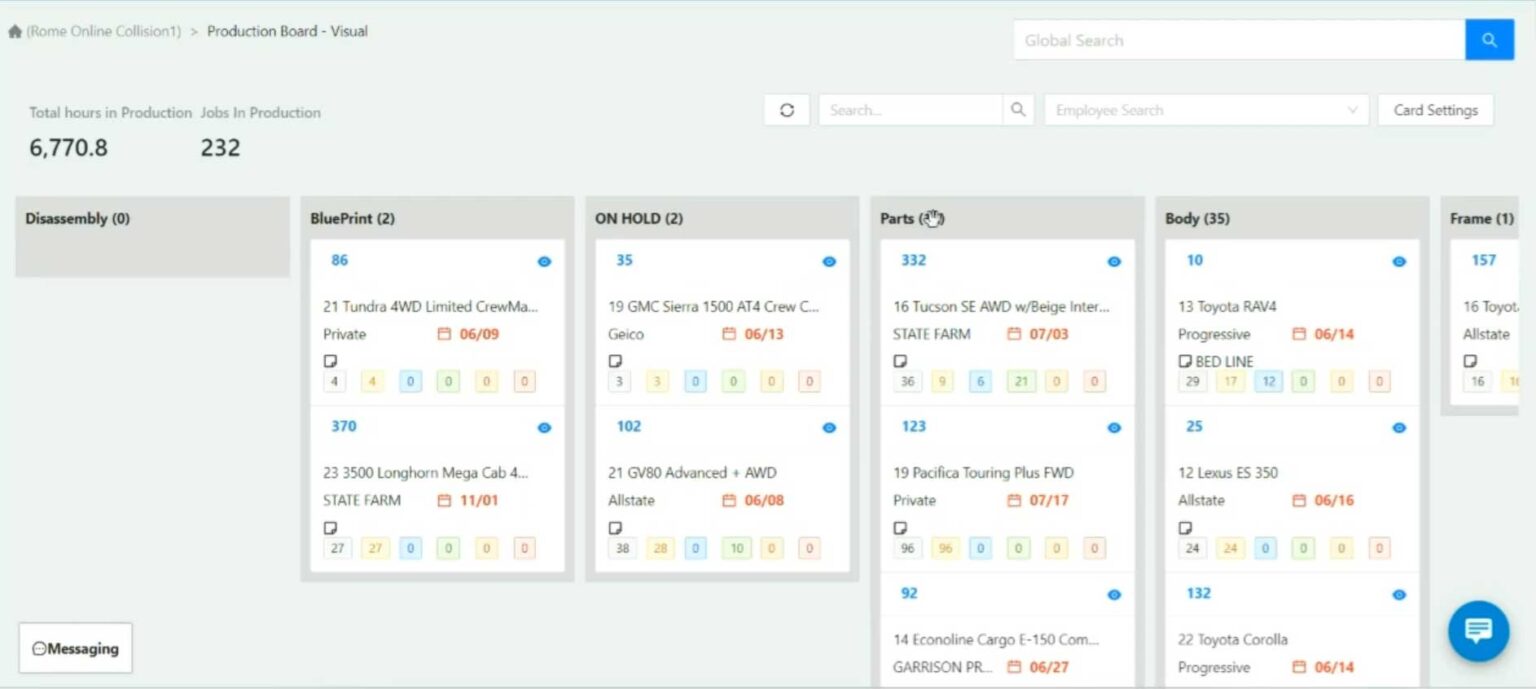The image size is (1536, 689).
Task: Click calendar icon beside 06/13 date
Action: 729,334
